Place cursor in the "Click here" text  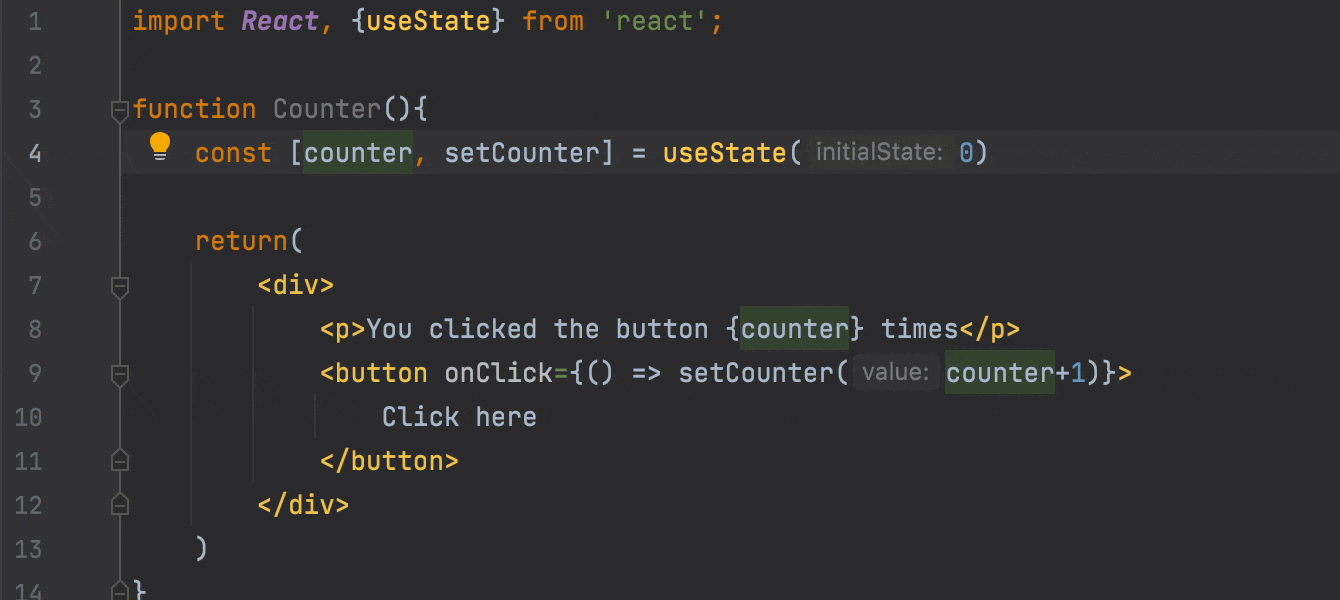click(x=459, y=417)
